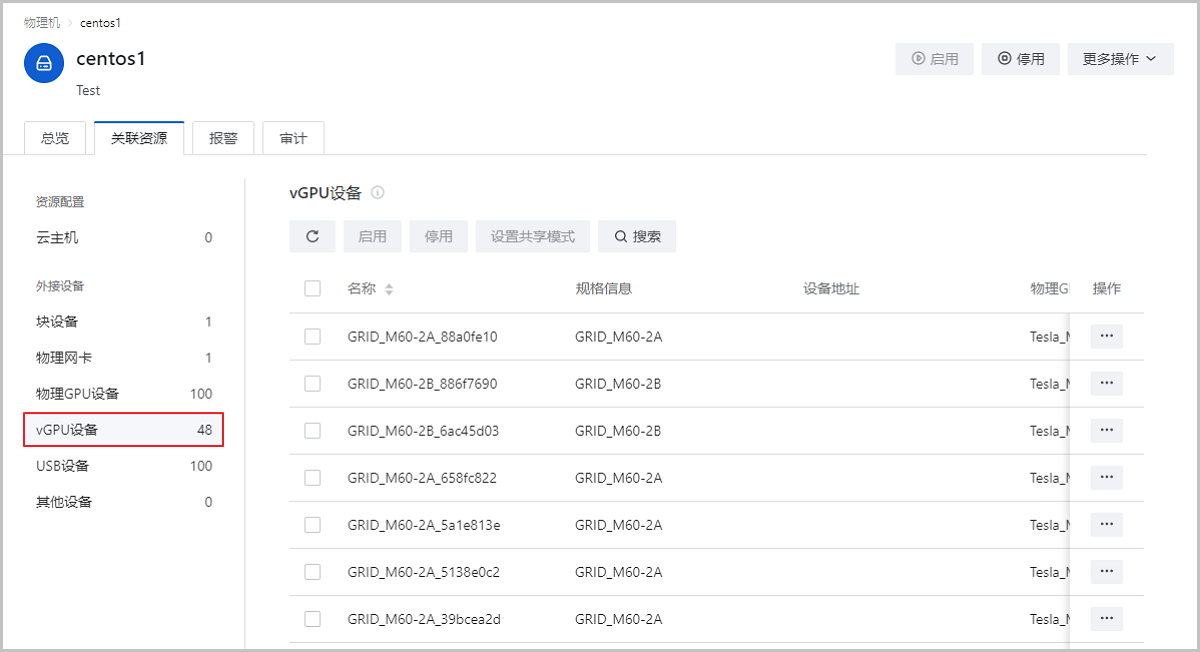The width and height of the screenshot is (1200, 652).
Task: Click the vertical scrollbar of the device table
Action: [1070, 450]
